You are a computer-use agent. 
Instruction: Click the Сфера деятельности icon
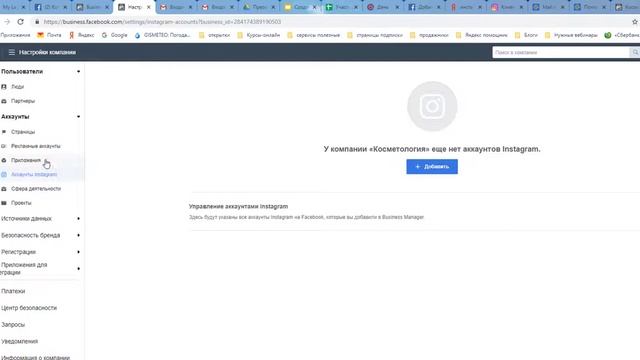click(4, 189)
